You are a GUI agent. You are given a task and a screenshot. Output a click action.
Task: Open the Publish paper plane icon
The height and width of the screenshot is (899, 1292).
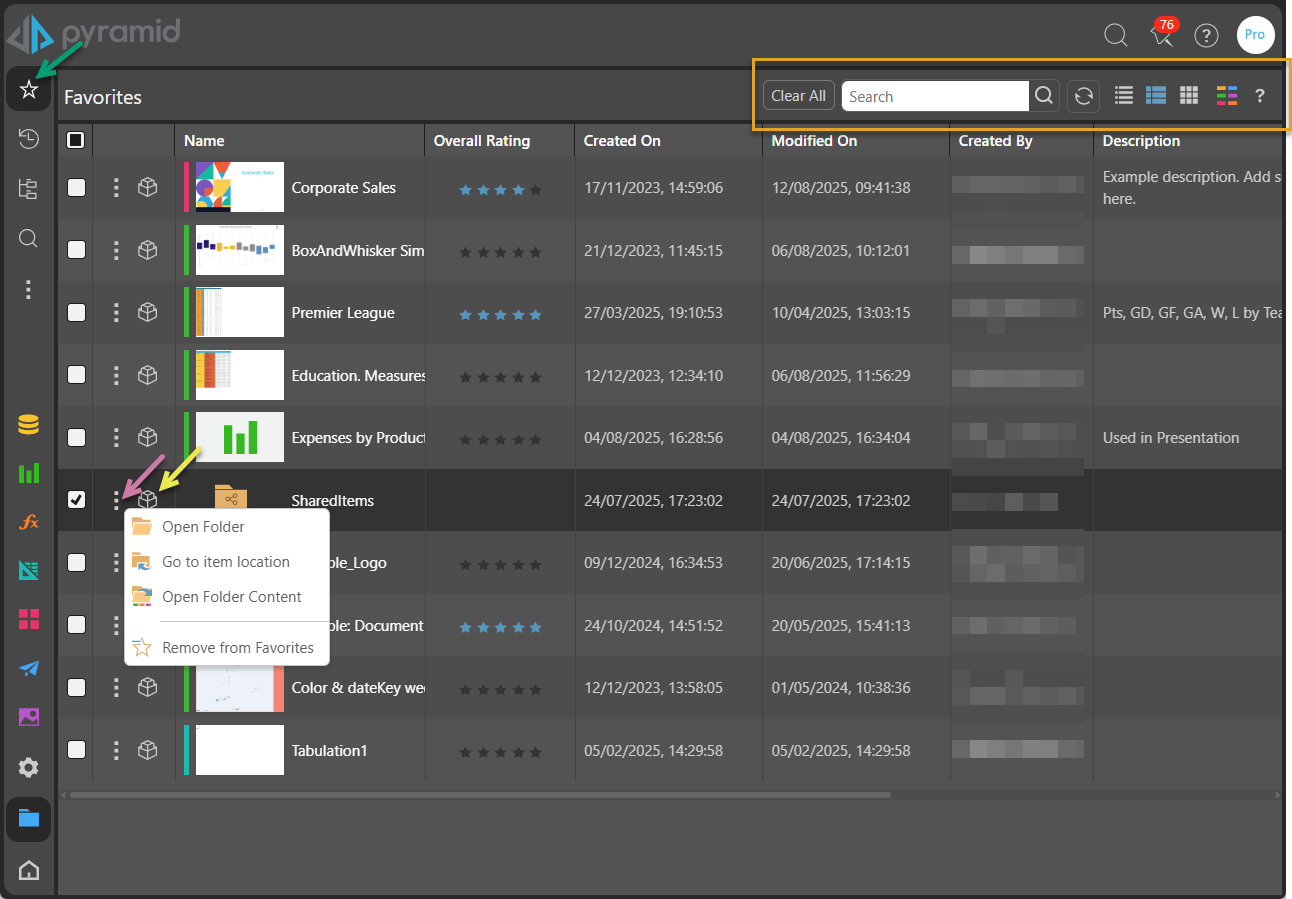click(29, 668)
